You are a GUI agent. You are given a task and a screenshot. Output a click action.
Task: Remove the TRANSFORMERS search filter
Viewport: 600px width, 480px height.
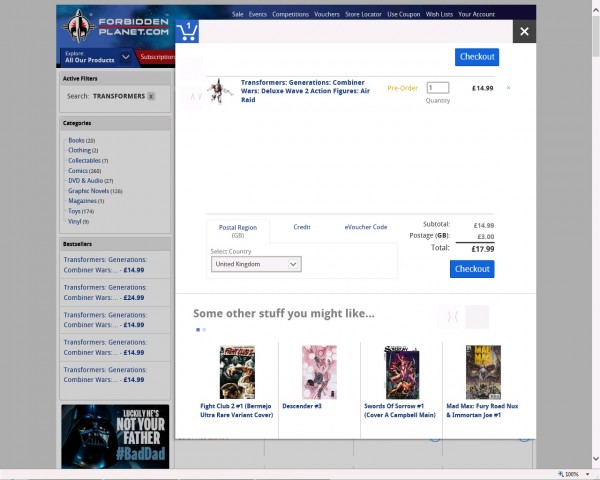click(151, 96)
